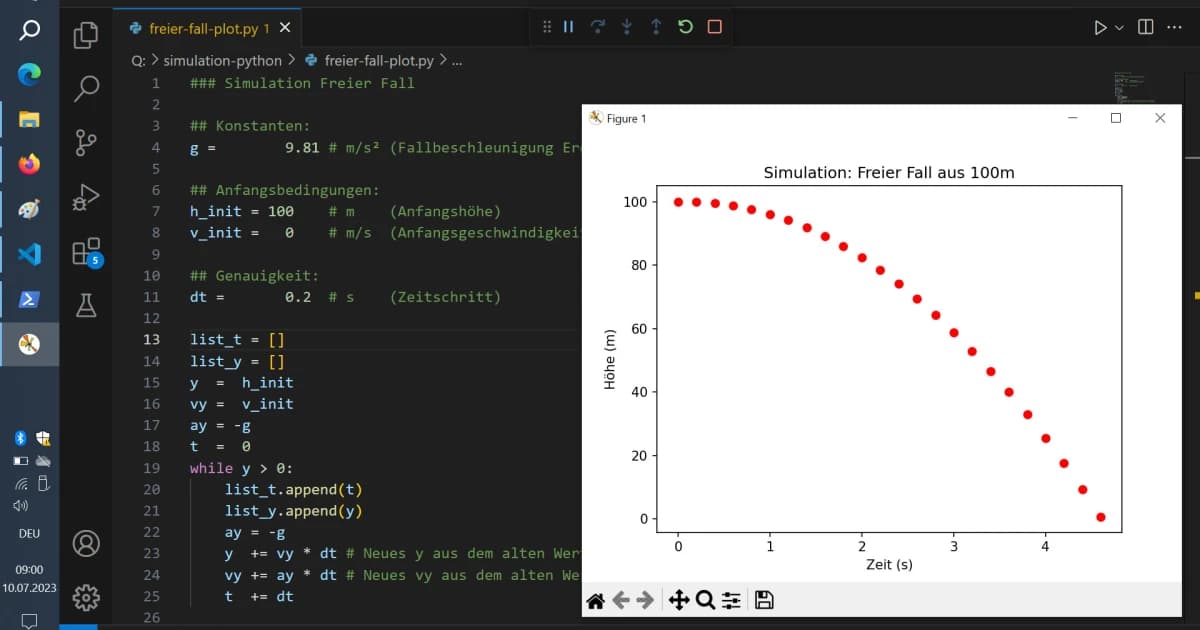Save the figure with disk icon

point(764,600)
